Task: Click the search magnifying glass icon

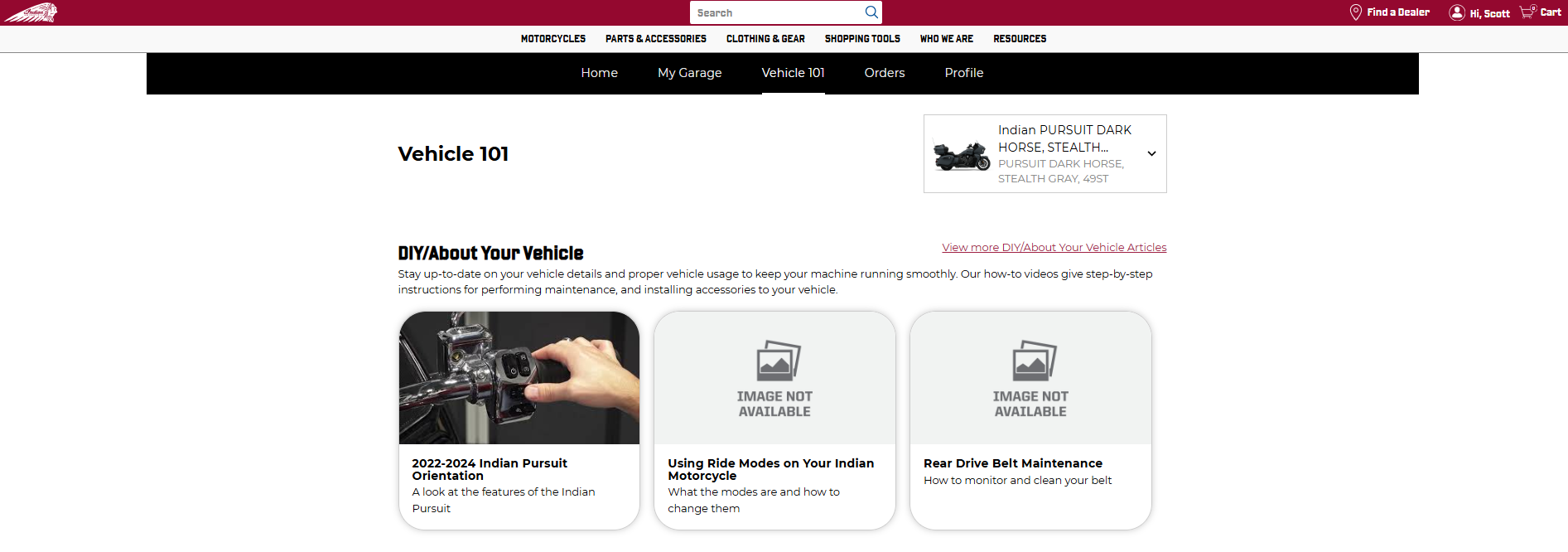Action: pyautogui.click(x=871, y=12)
